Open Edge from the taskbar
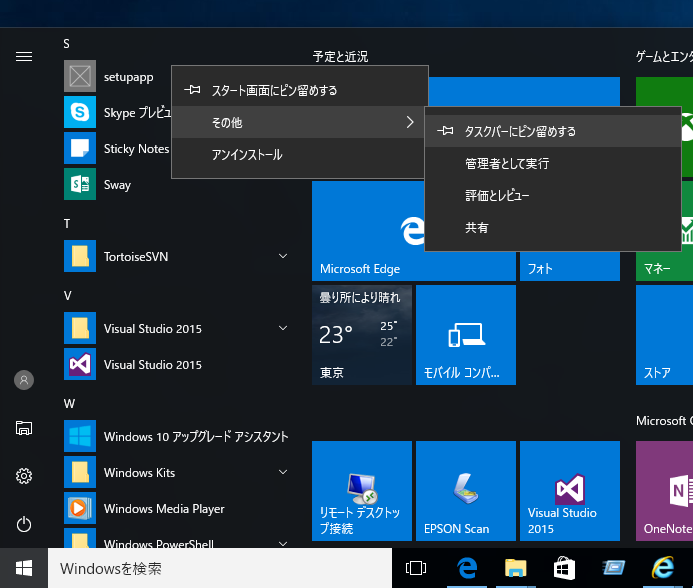The height and width of the screenshot is (588, 693). click(x=467, y=568)
